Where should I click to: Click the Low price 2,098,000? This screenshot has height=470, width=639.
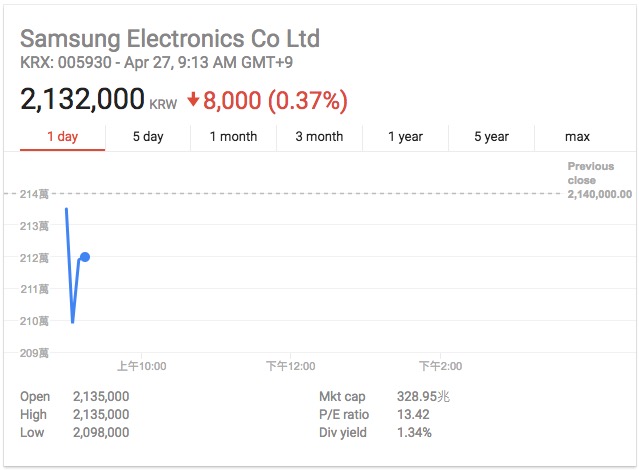coord(101,432)
